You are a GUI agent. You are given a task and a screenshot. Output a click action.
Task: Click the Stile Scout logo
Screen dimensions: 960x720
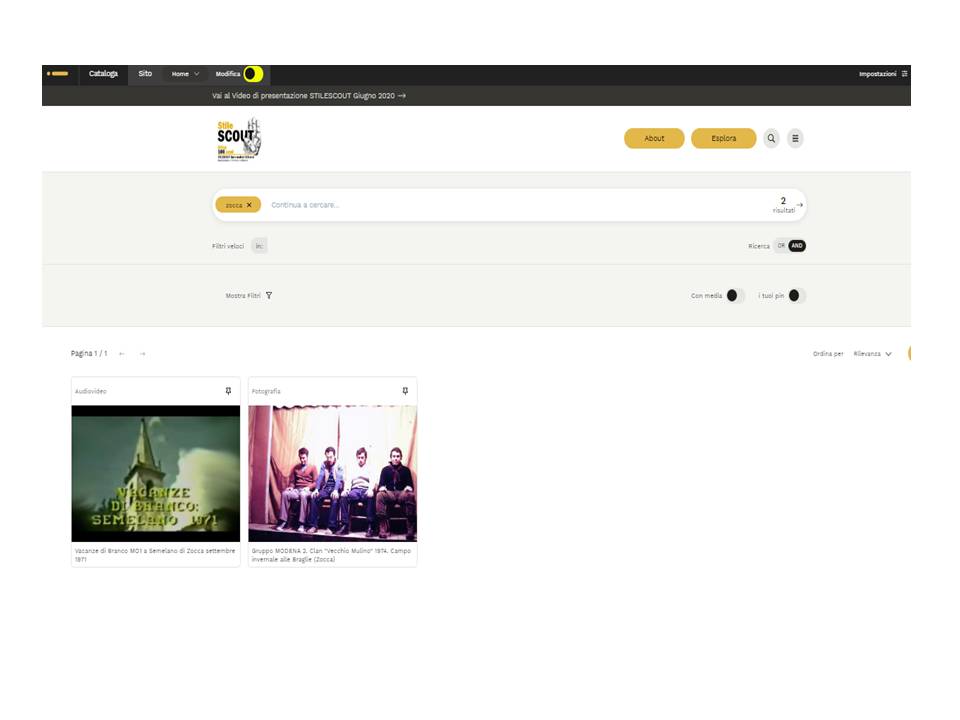[239, 139]
